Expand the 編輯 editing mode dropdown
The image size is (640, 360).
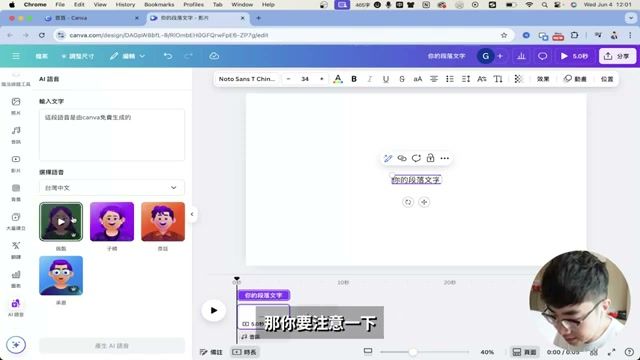(127, 56)
